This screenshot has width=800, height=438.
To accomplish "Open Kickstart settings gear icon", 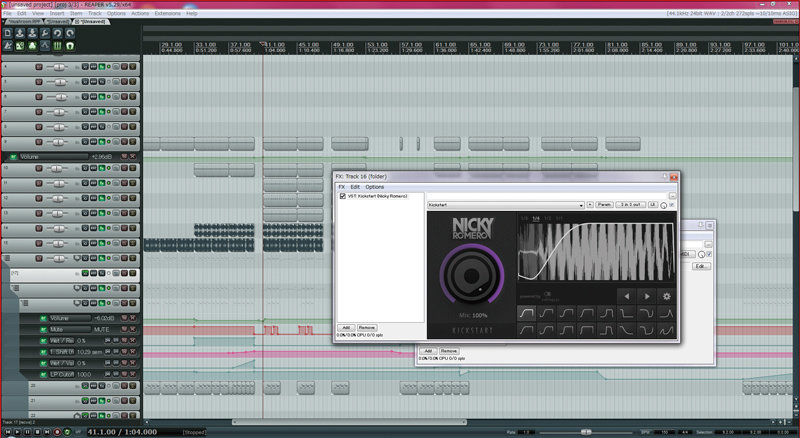I will pyautogui.click(x=666, y=296).
